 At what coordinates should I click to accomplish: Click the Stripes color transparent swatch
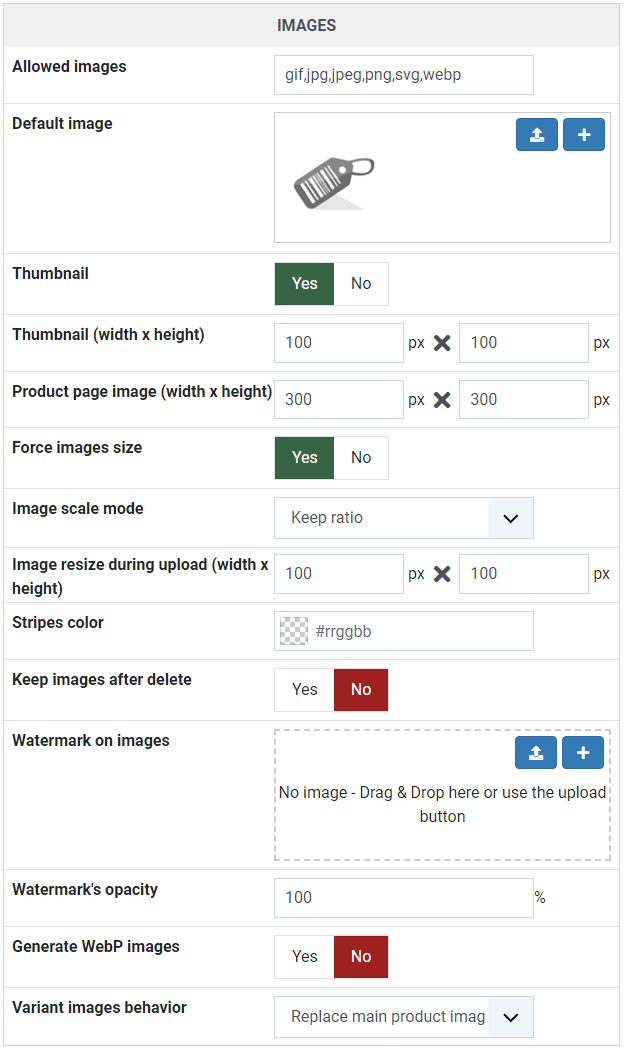click(294, 631)
